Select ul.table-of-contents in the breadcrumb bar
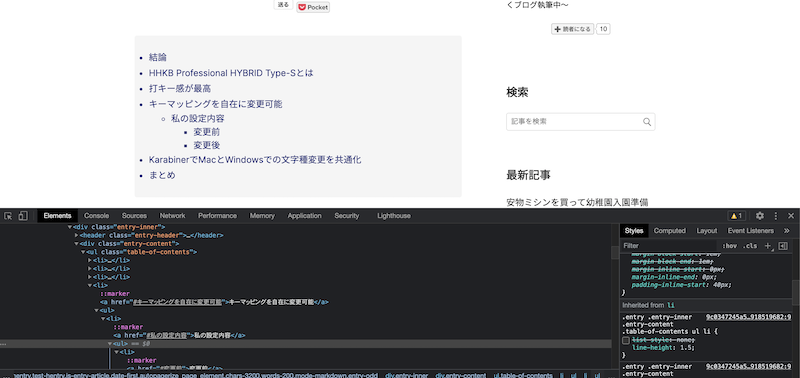Screen dimensions: 800x378 [x=522, y=375]
